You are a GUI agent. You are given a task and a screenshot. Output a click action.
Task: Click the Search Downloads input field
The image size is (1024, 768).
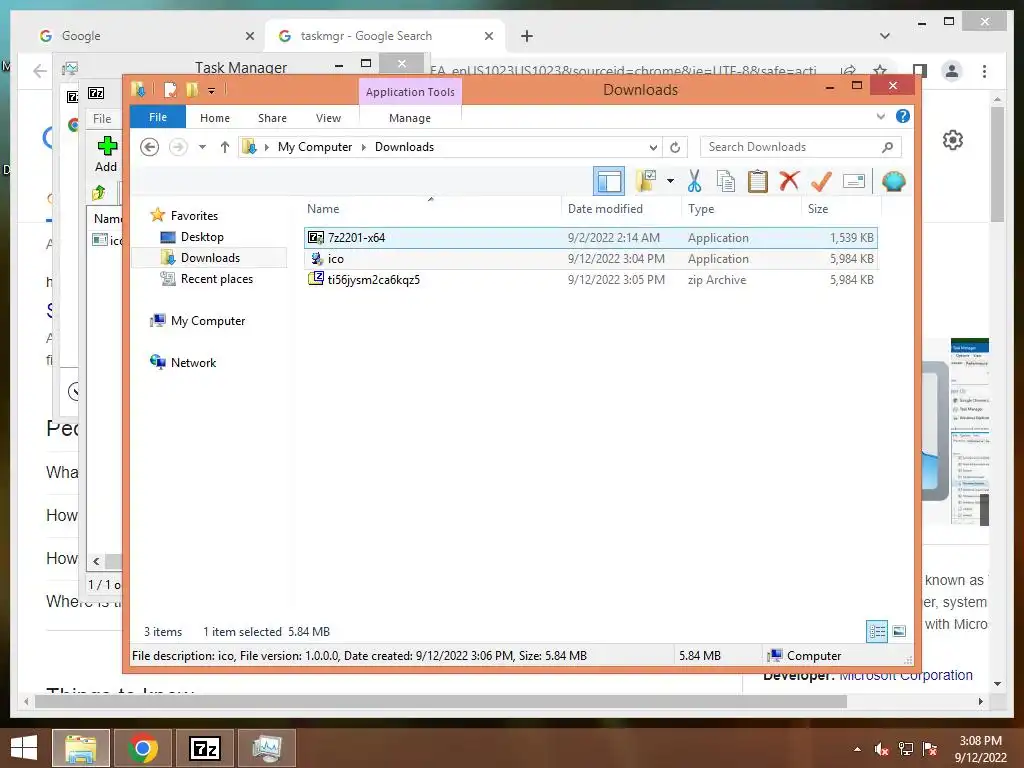[790, 147]
